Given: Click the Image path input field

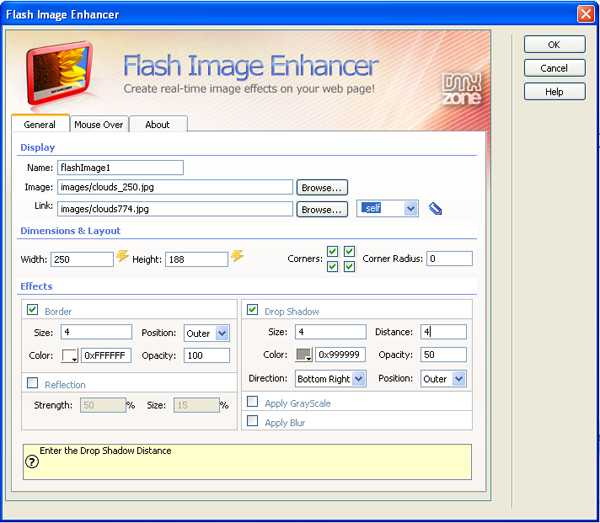Looking at the screenshot, I should pyautogui.click(x=175, y=187).
